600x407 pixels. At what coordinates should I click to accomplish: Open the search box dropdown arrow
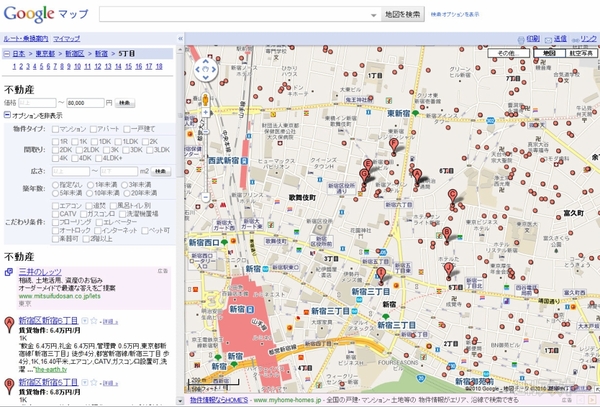[x=373, y=15]
